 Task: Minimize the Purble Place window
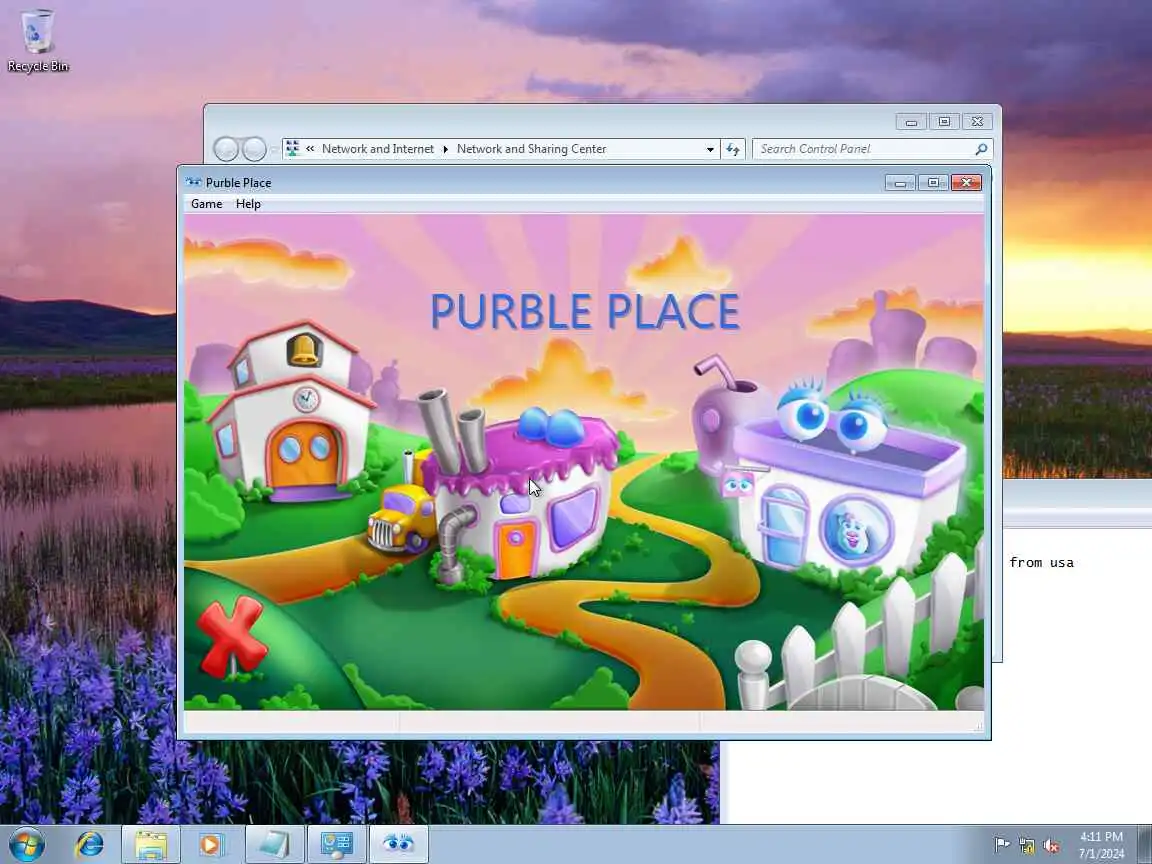900,182
